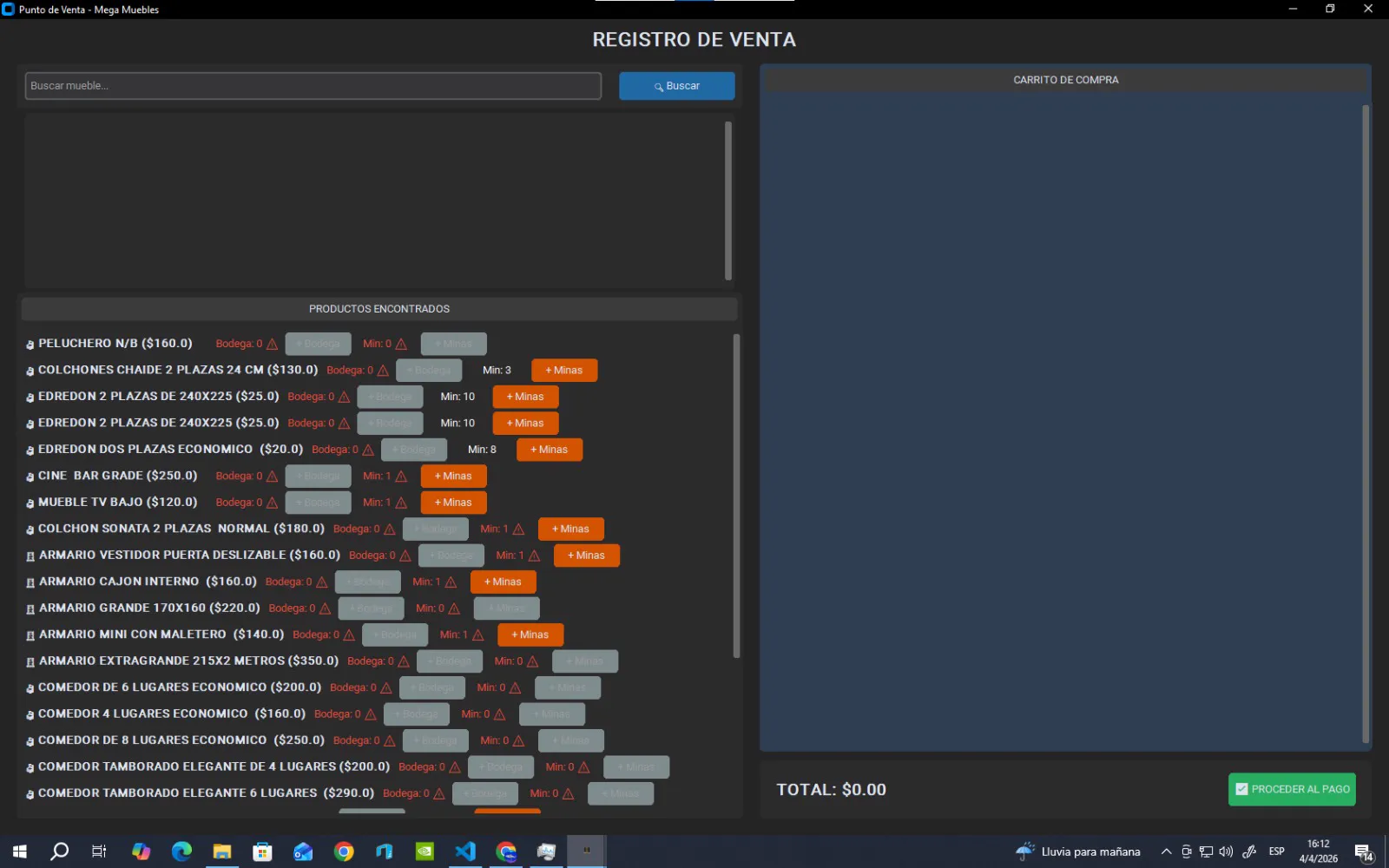The height and width of the screenshot is (868, 1389).
Task: Select the ARMARIO MINI CON MALETERO '+ Minas' button
Action: pyautogui.click(x=530, y=635)
